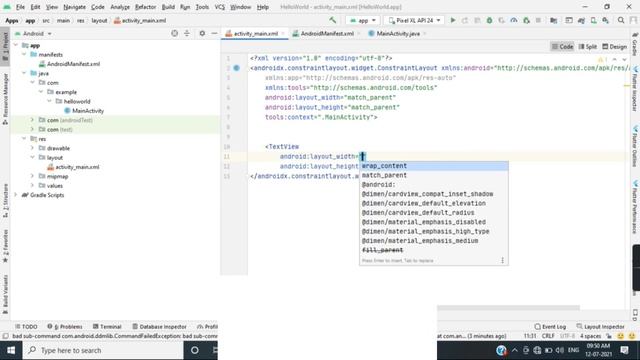
Task: Collapse the java folder
Action: coord(24,73)
